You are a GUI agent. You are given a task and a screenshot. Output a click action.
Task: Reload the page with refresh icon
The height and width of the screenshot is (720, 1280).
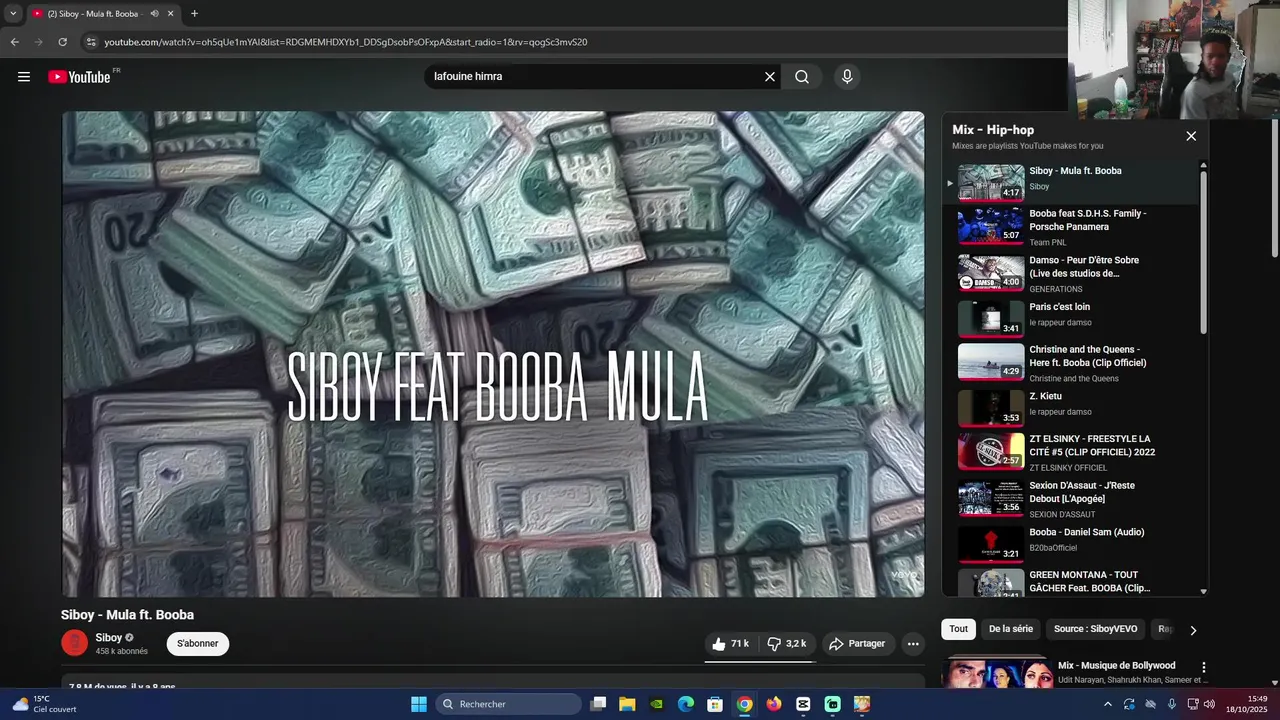click(x=62, y=42)
